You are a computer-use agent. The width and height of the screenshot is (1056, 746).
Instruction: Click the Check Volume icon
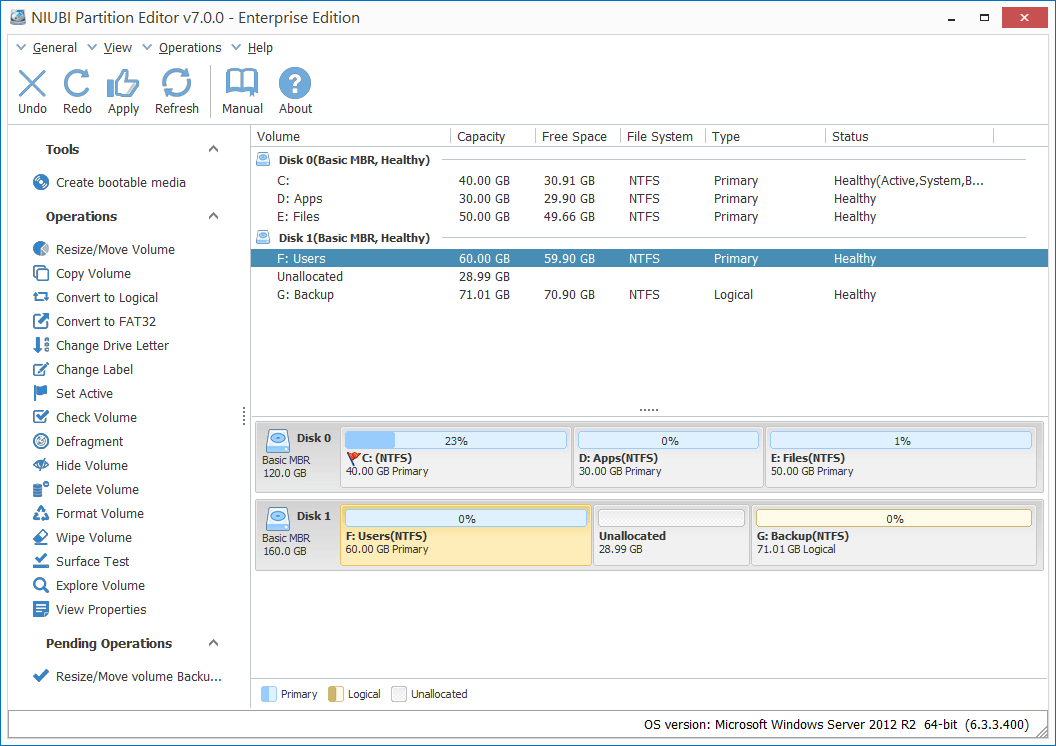[x=41, y=417]
